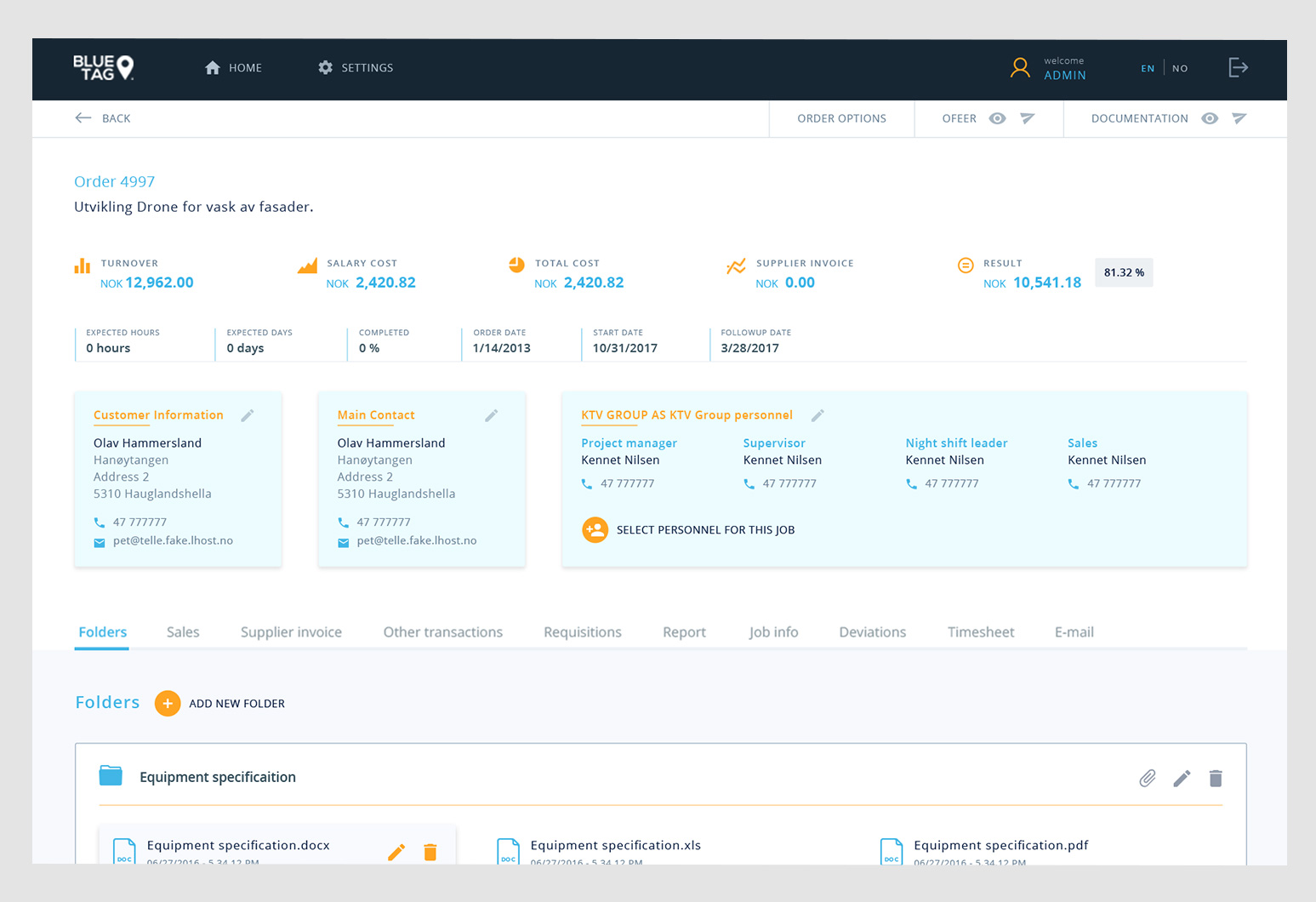Open the Settings menu

[x=356, y=68]
